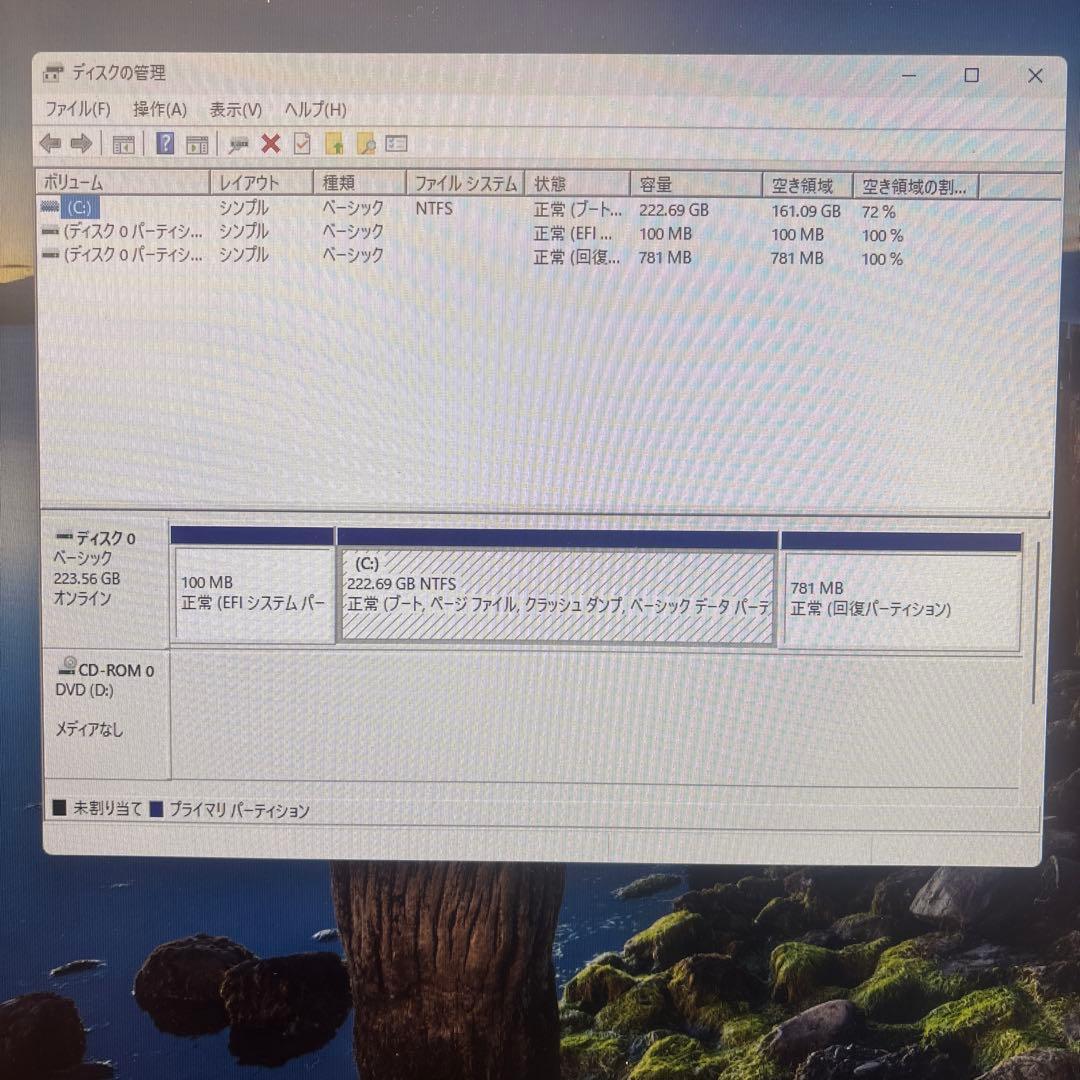Click the checkmark properties toolbar icon
The height and width of the screenshot is (1080, 1080).
coord(302,143)
